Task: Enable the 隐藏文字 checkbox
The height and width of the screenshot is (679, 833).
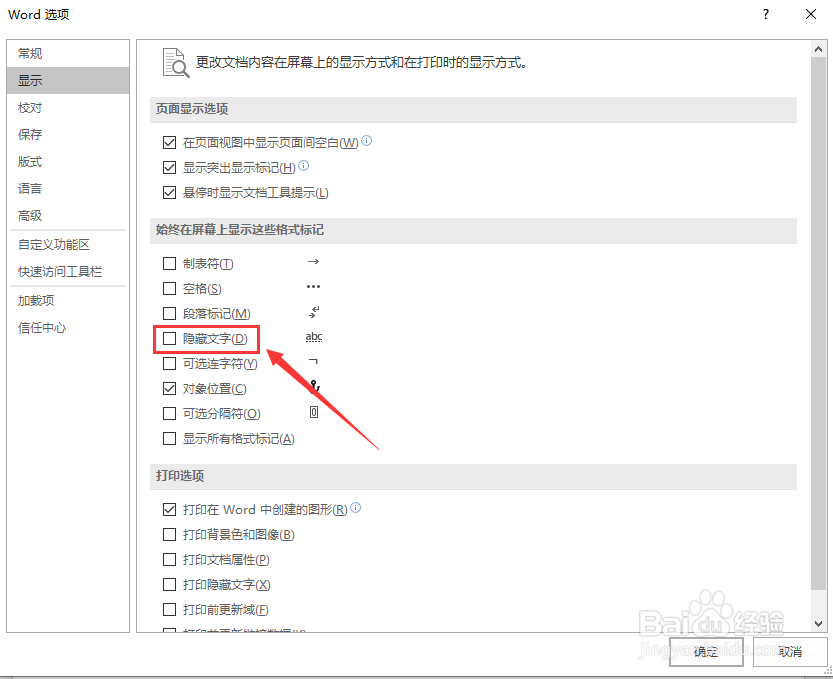Action: (169, 338)
